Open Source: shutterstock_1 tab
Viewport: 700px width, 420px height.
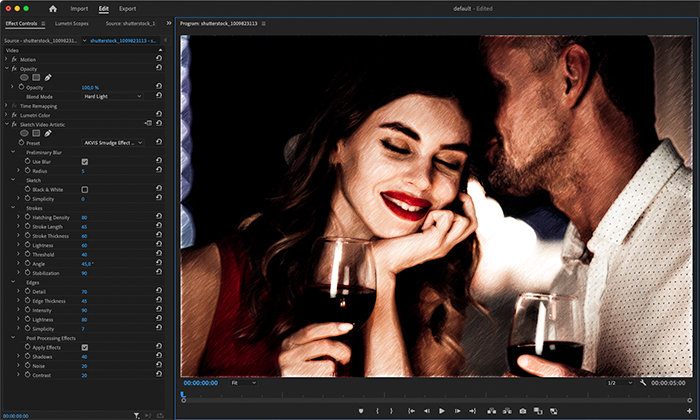[130, 23]
